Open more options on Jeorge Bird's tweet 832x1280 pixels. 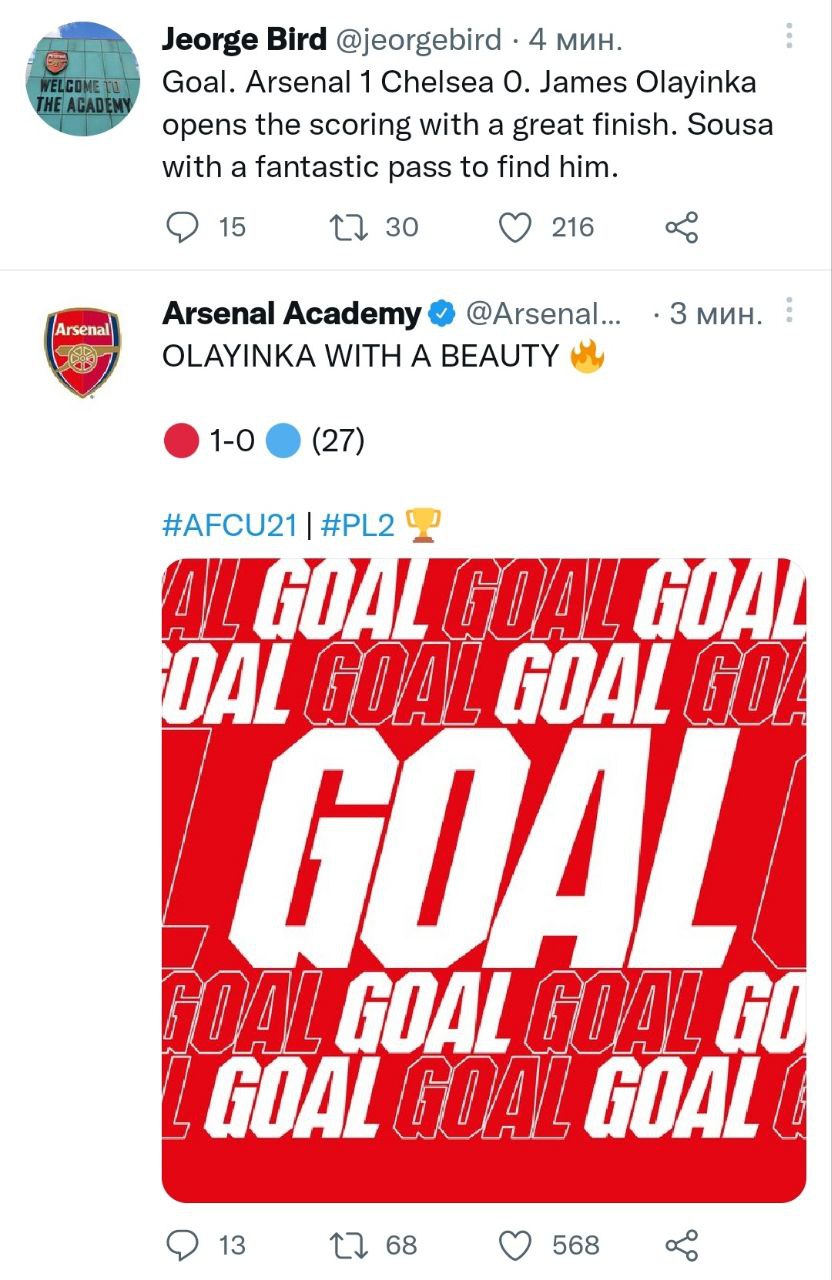[790, 37]
